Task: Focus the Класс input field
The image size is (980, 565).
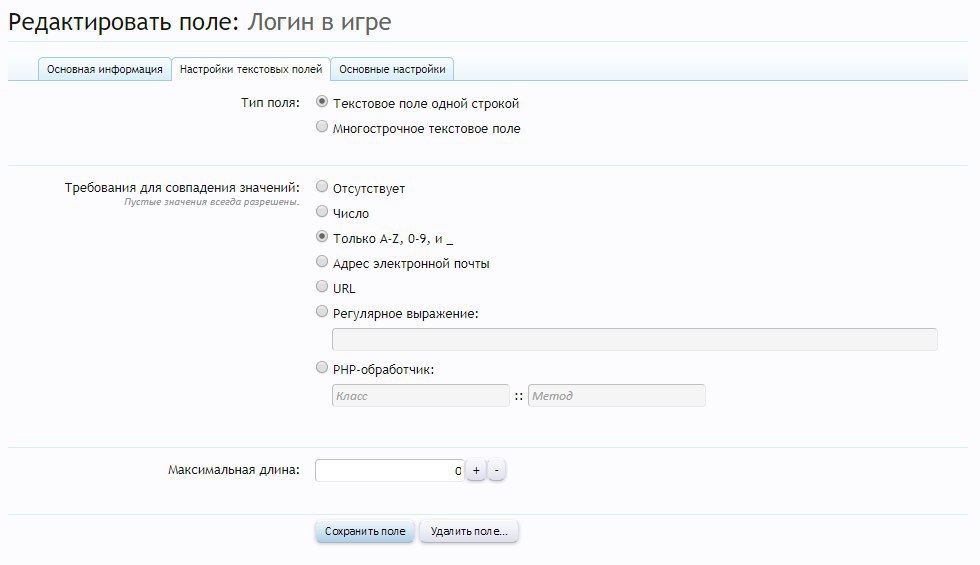Action: [420, 396]
